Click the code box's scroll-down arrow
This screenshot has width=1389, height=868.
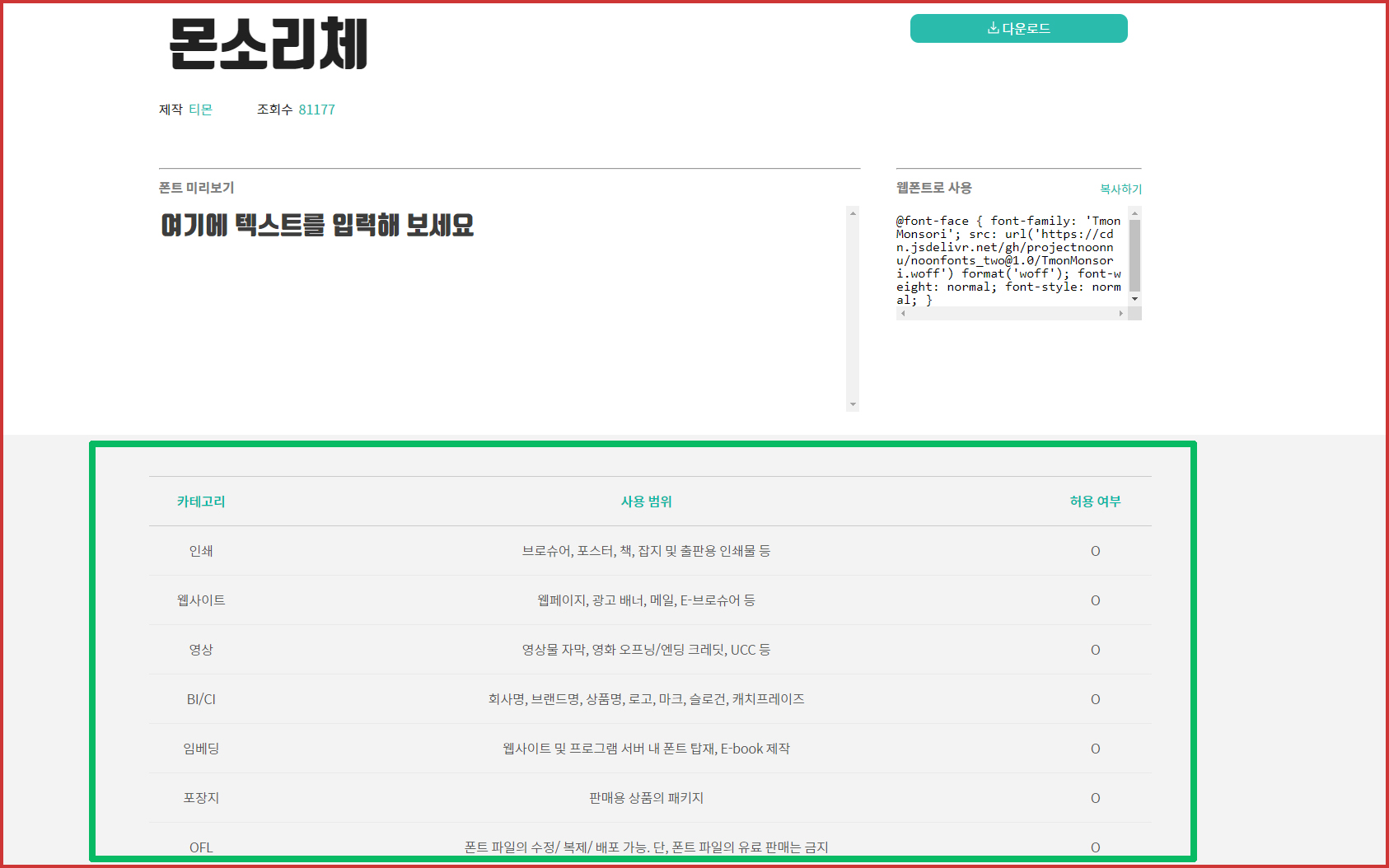(x=1134, y=299)
